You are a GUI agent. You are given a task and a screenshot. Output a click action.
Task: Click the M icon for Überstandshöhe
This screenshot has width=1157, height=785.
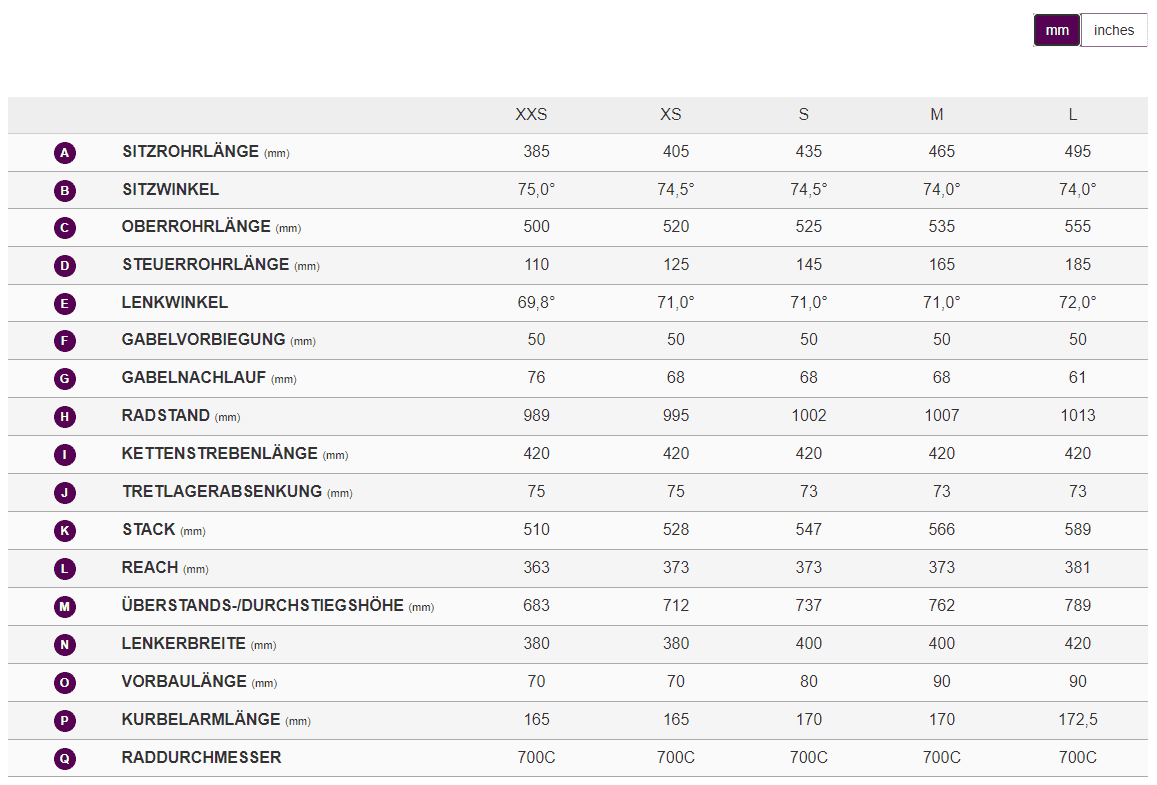tap(65, 606)
